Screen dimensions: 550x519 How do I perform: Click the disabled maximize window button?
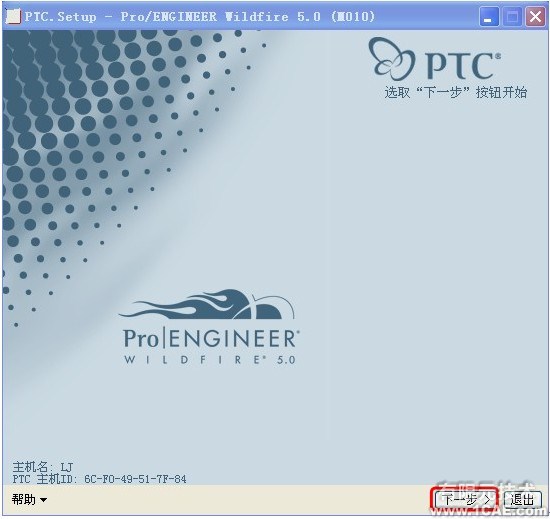pos(512,17)
